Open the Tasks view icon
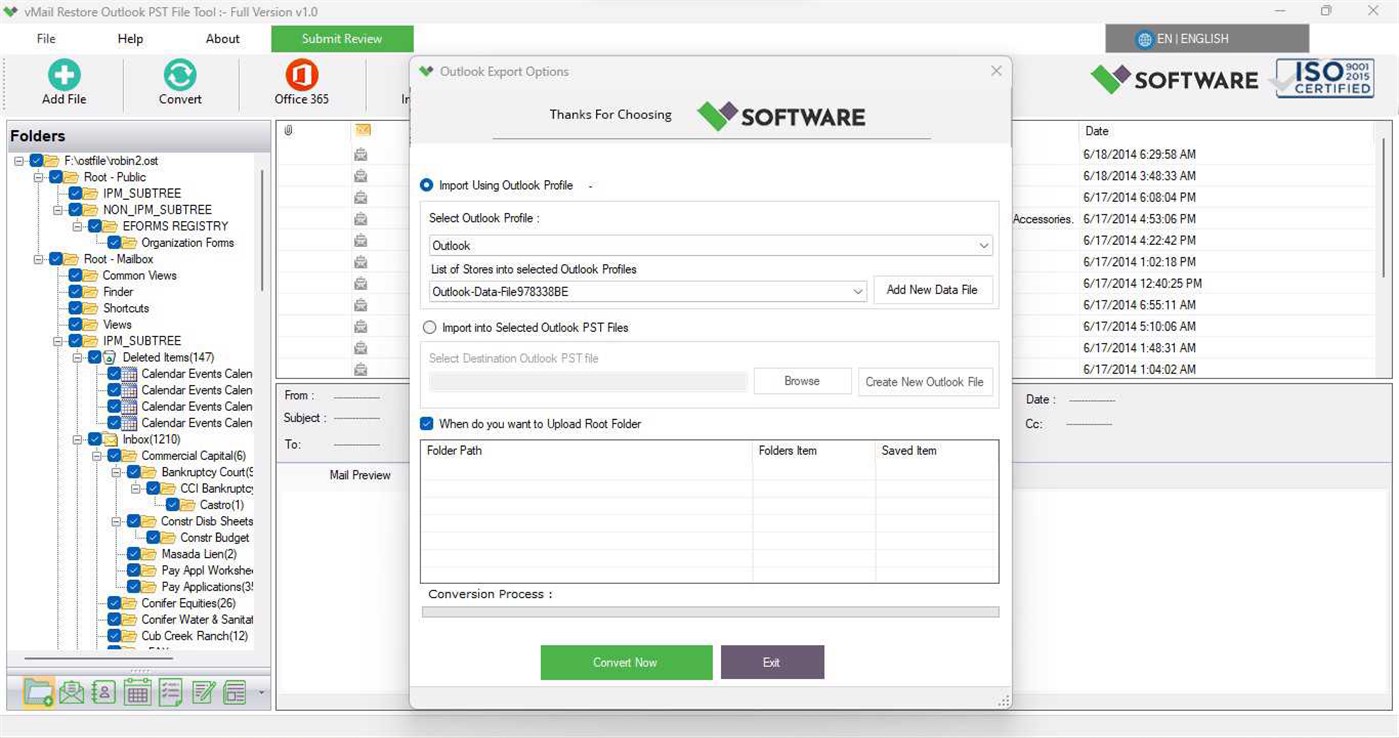This screenshot has width=1399, height=738. point(170,691)
